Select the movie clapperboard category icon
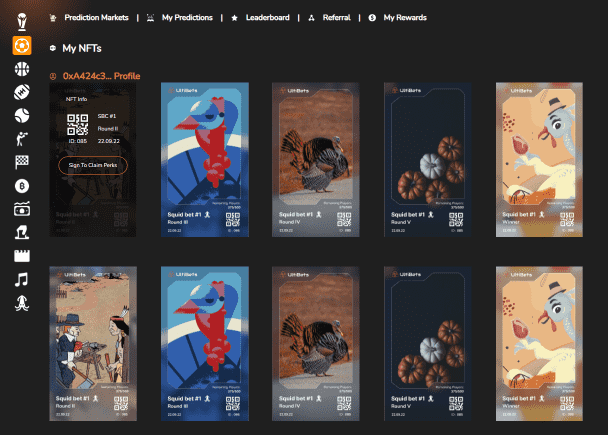Image resolution: width=608 pixels, height=435 pixels. pos(22,256)
